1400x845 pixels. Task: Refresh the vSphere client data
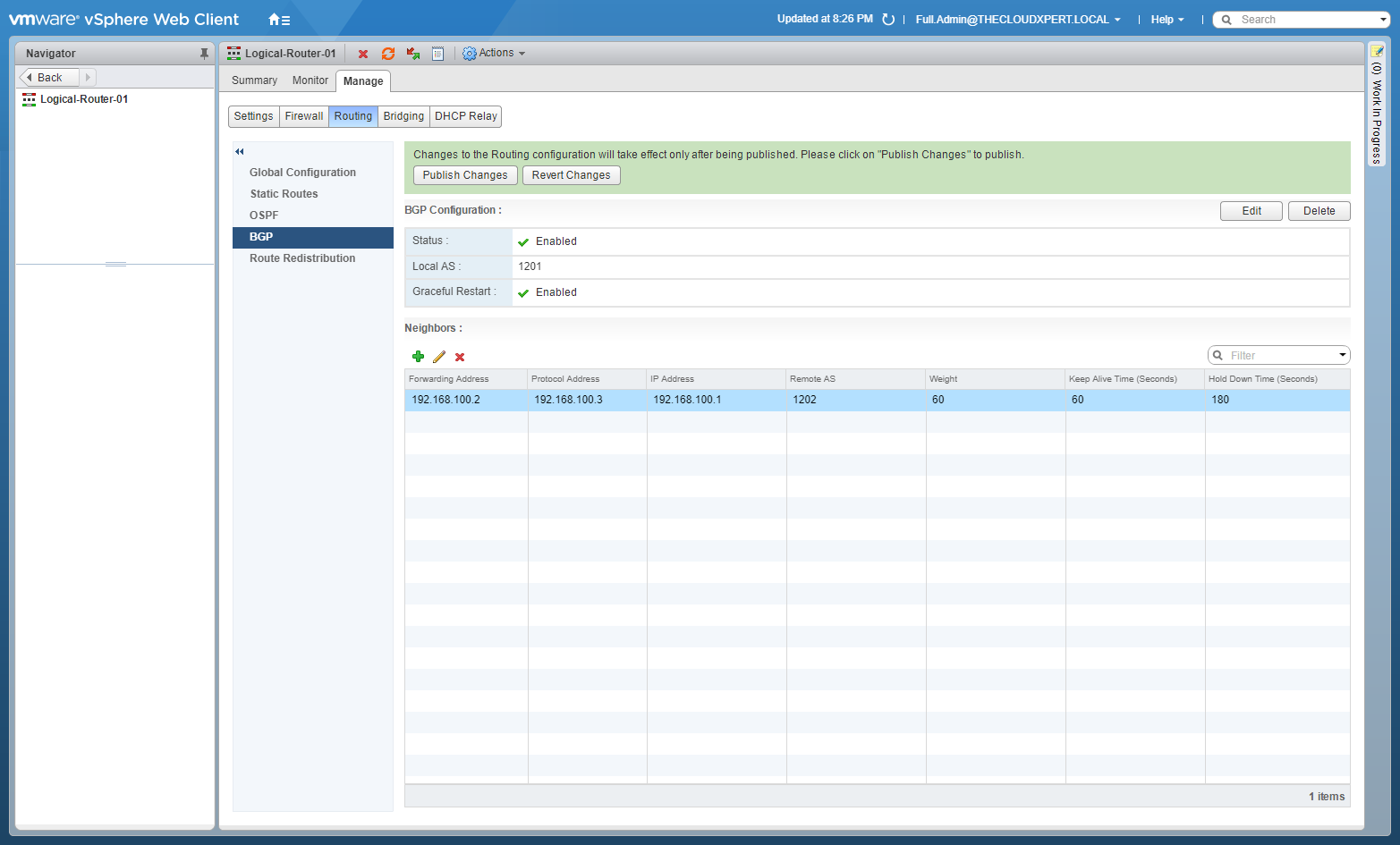pyautogui.click(x=888, y=20)
